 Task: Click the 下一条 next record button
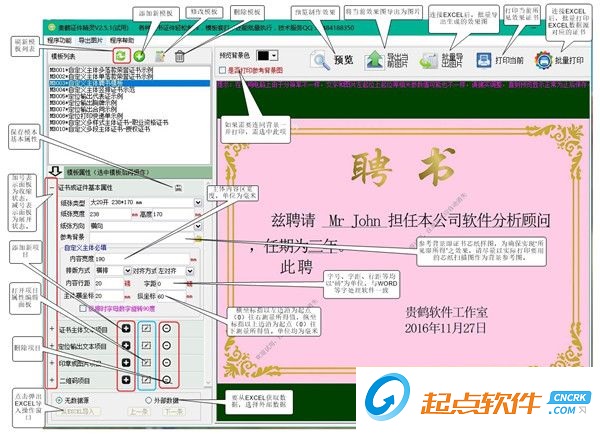(174, 412)
